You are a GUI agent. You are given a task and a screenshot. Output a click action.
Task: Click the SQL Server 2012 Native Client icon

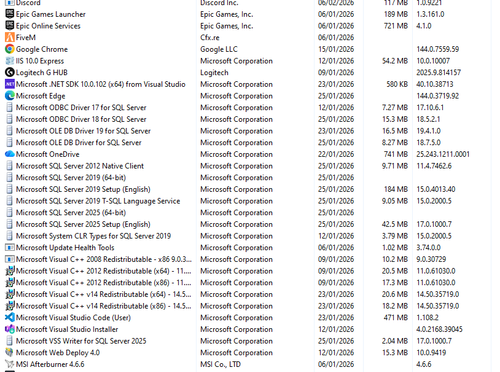10,166
